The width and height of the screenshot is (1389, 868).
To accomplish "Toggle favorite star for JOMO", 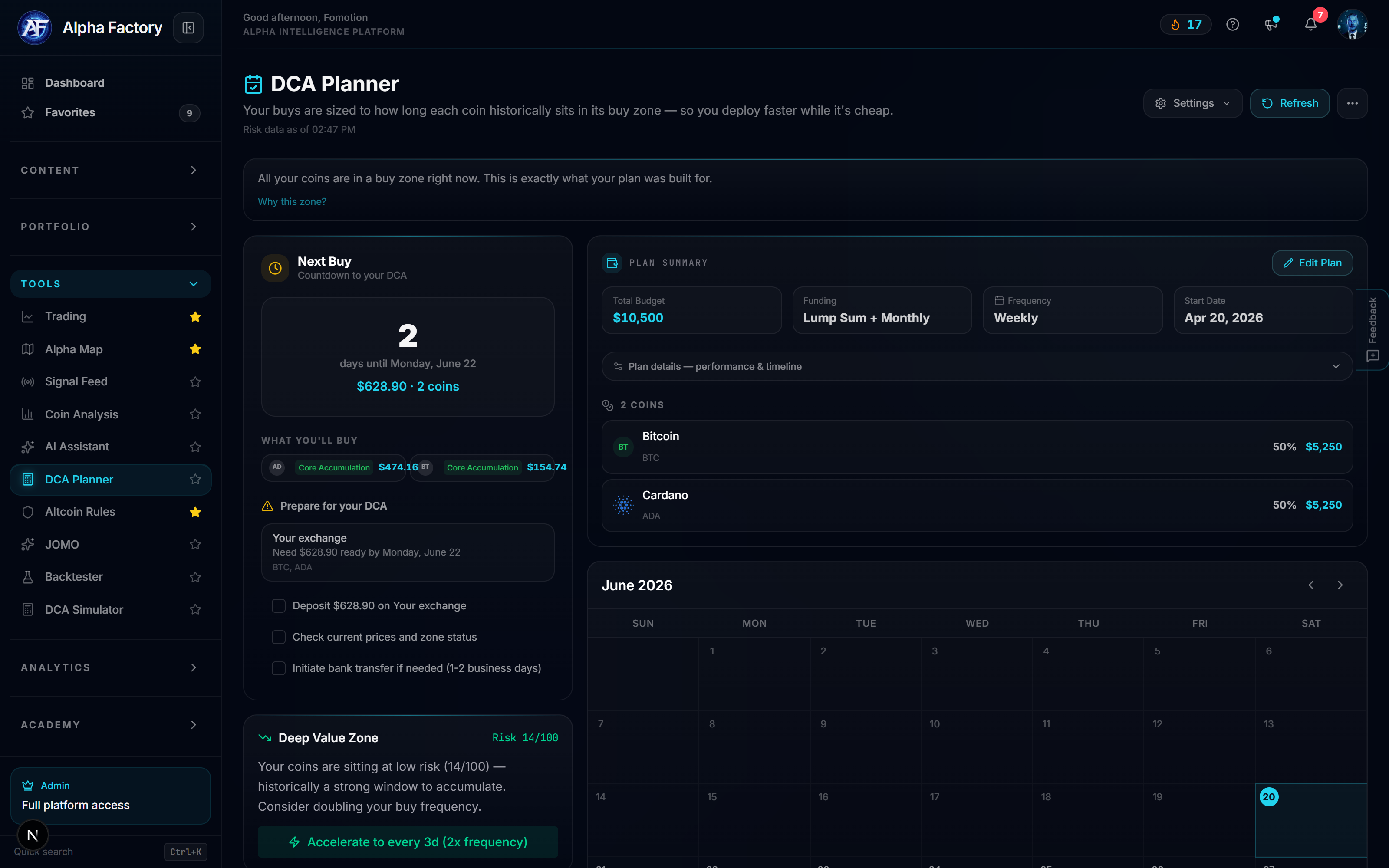I will tap(195, 544).
